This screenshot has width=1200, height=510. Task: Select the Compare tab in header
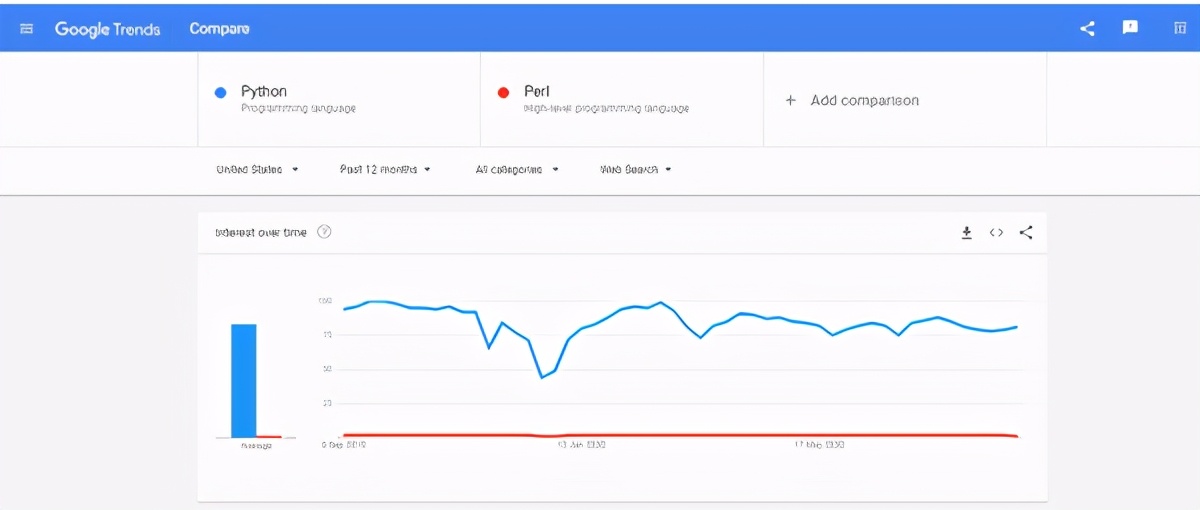point(220,29)
